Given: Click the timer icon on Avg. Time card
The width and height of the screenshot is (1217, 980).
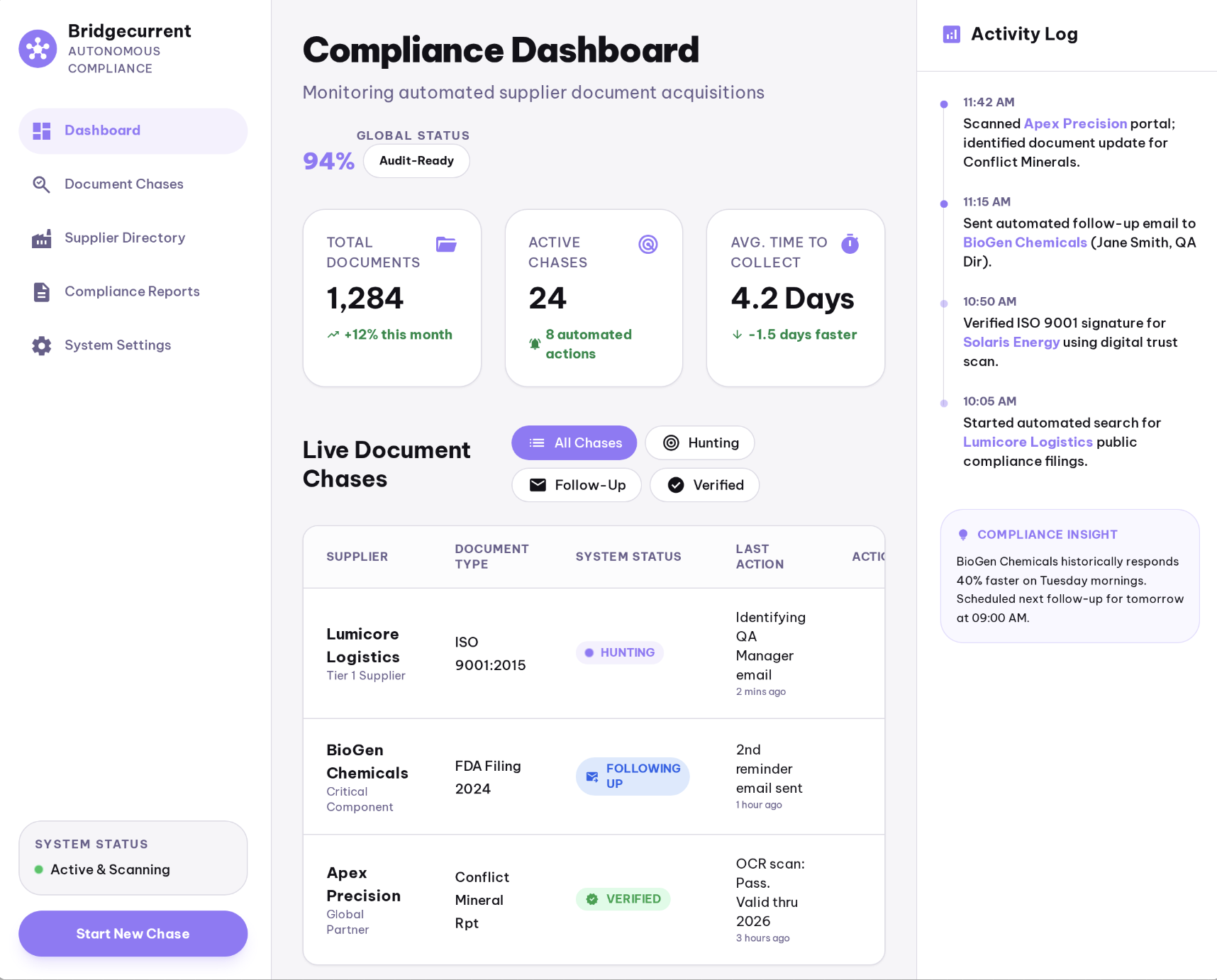Looking at the screenshot, I should point(850,244).
